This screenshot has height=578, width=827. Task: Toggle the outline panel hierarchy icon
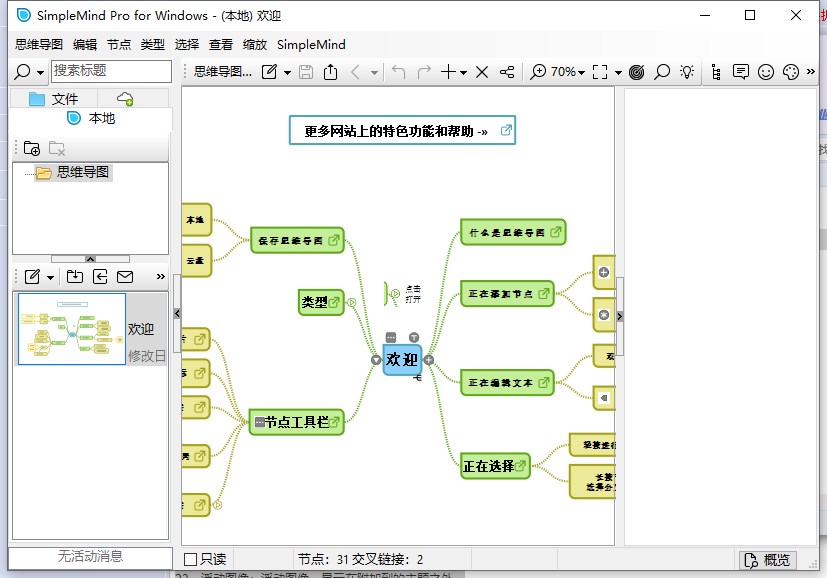[x=717, y=72]
